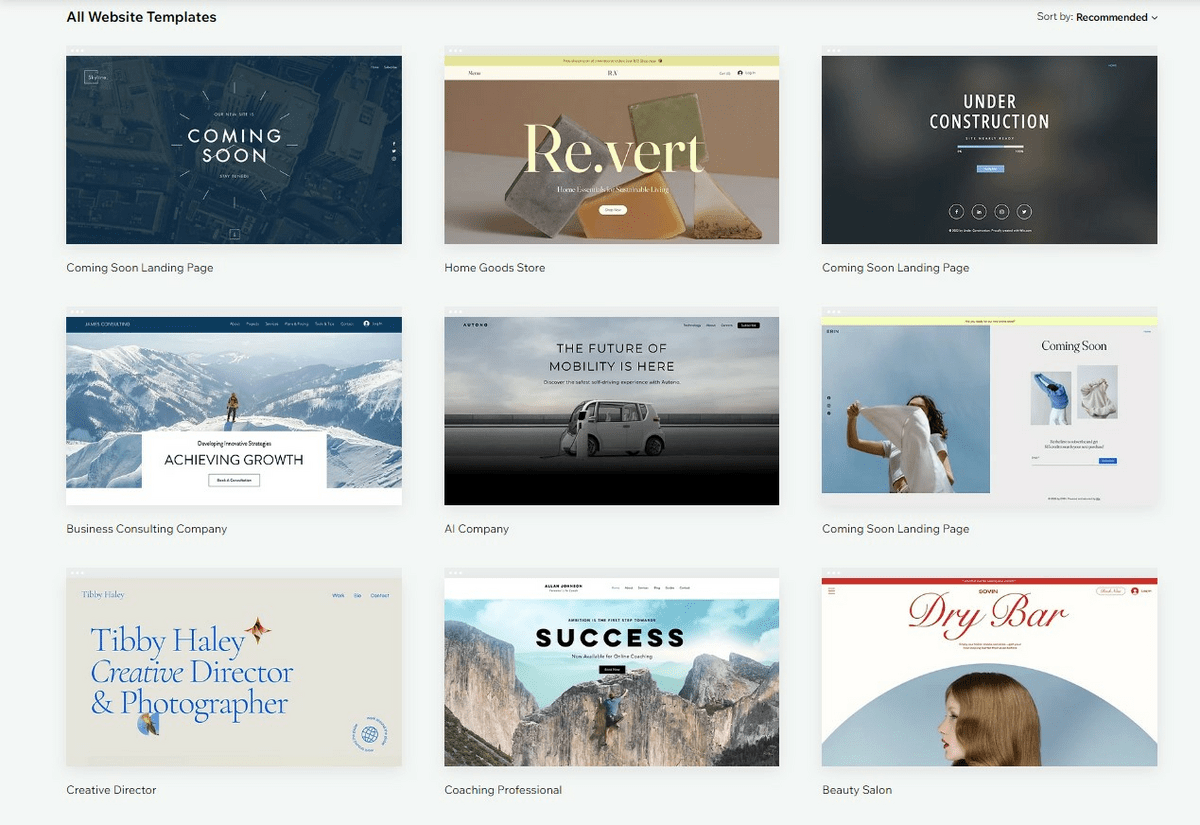Image resolution: width=1200 pixels, height=825 pixels.
Task: Click Subscribe in the AI Company template
Action: (748, 326)
